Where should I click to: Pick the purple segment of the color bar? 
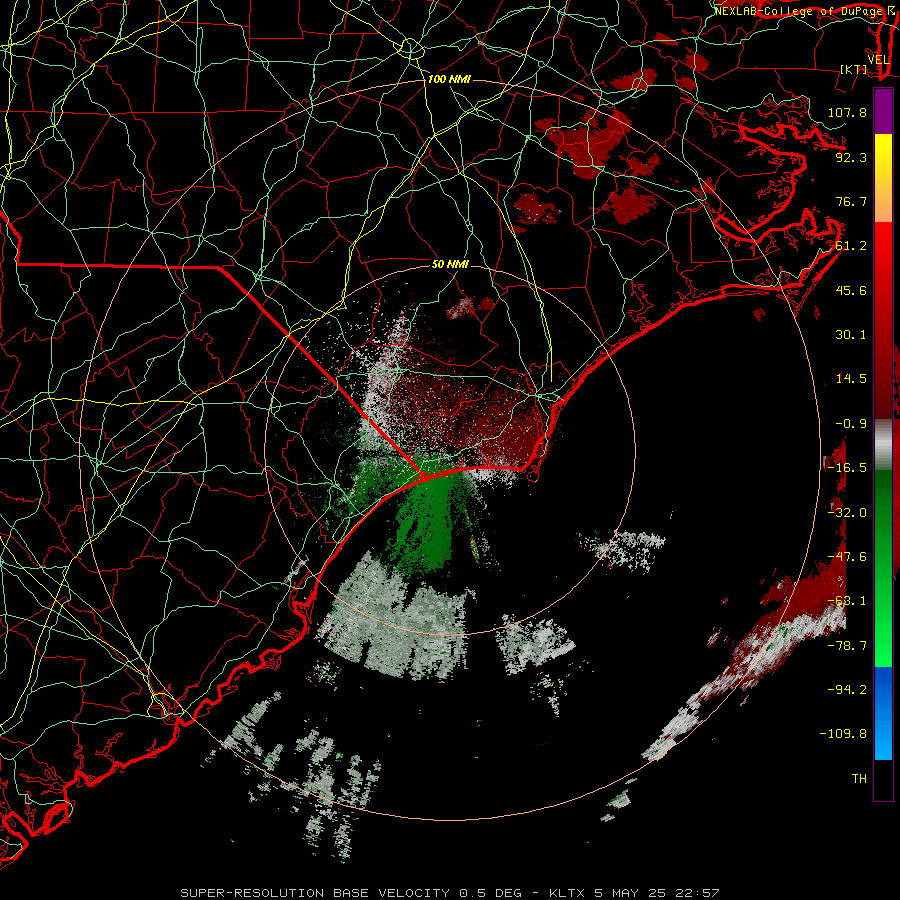point(883,111)
